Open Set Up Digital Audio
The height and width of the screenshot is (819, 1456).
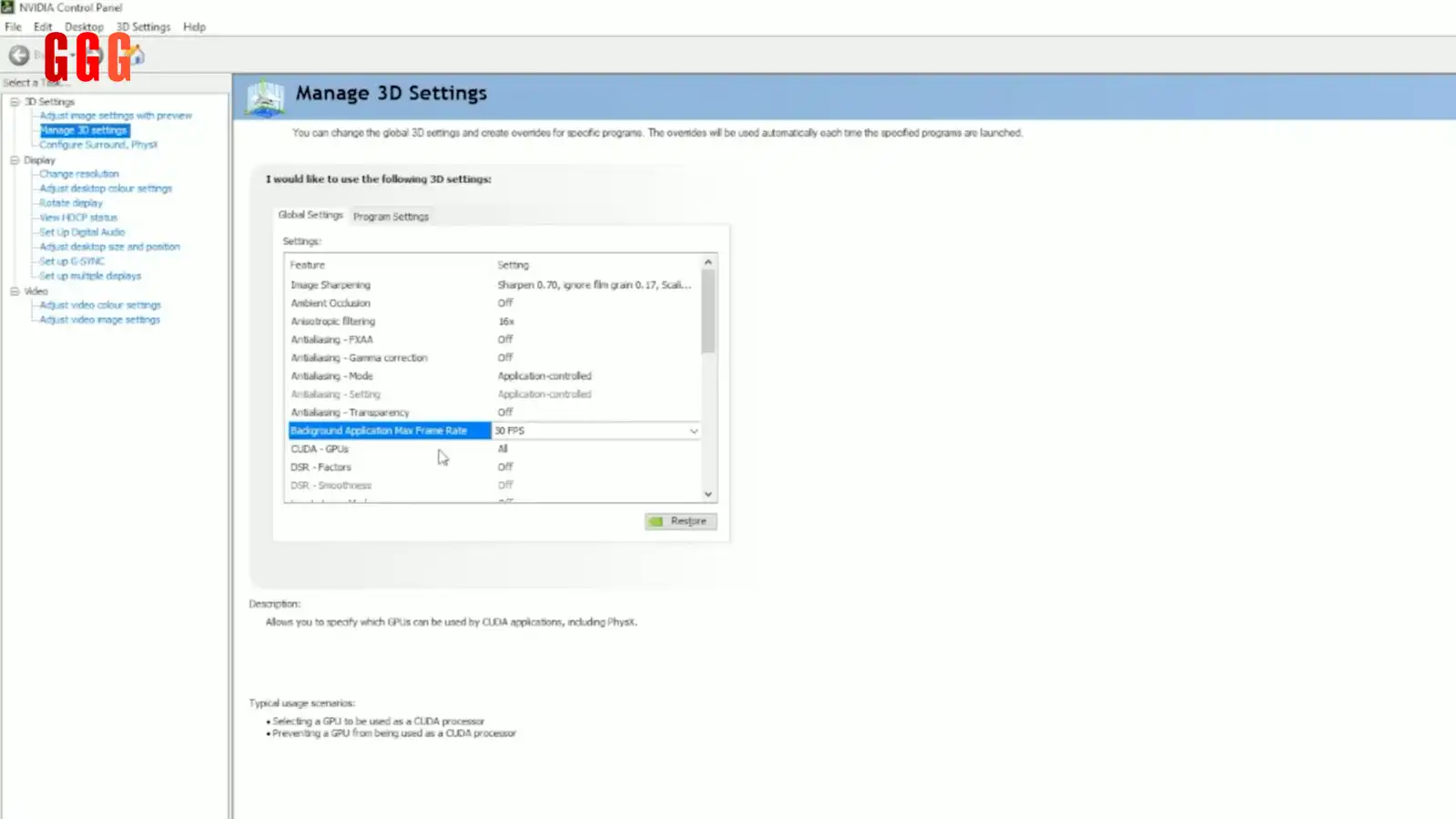[82, 232]
